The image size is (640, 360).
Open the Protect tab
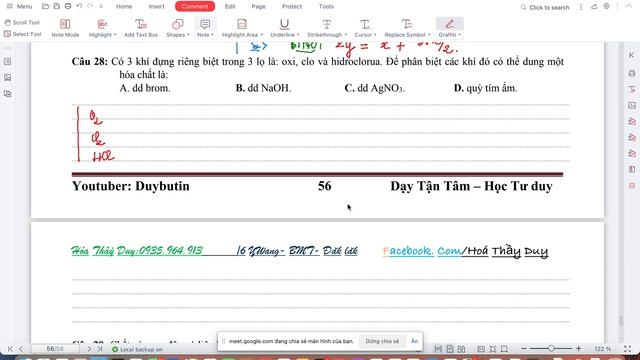point(292,7)
